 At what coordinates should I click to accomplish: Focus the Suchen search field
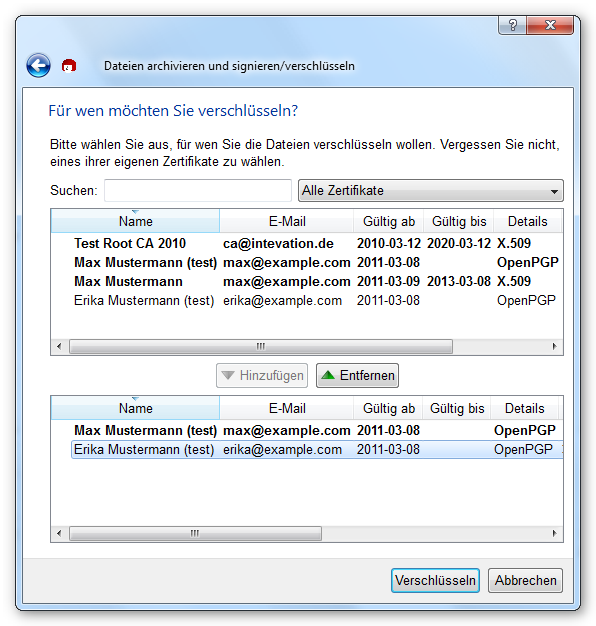pos(198,190)
